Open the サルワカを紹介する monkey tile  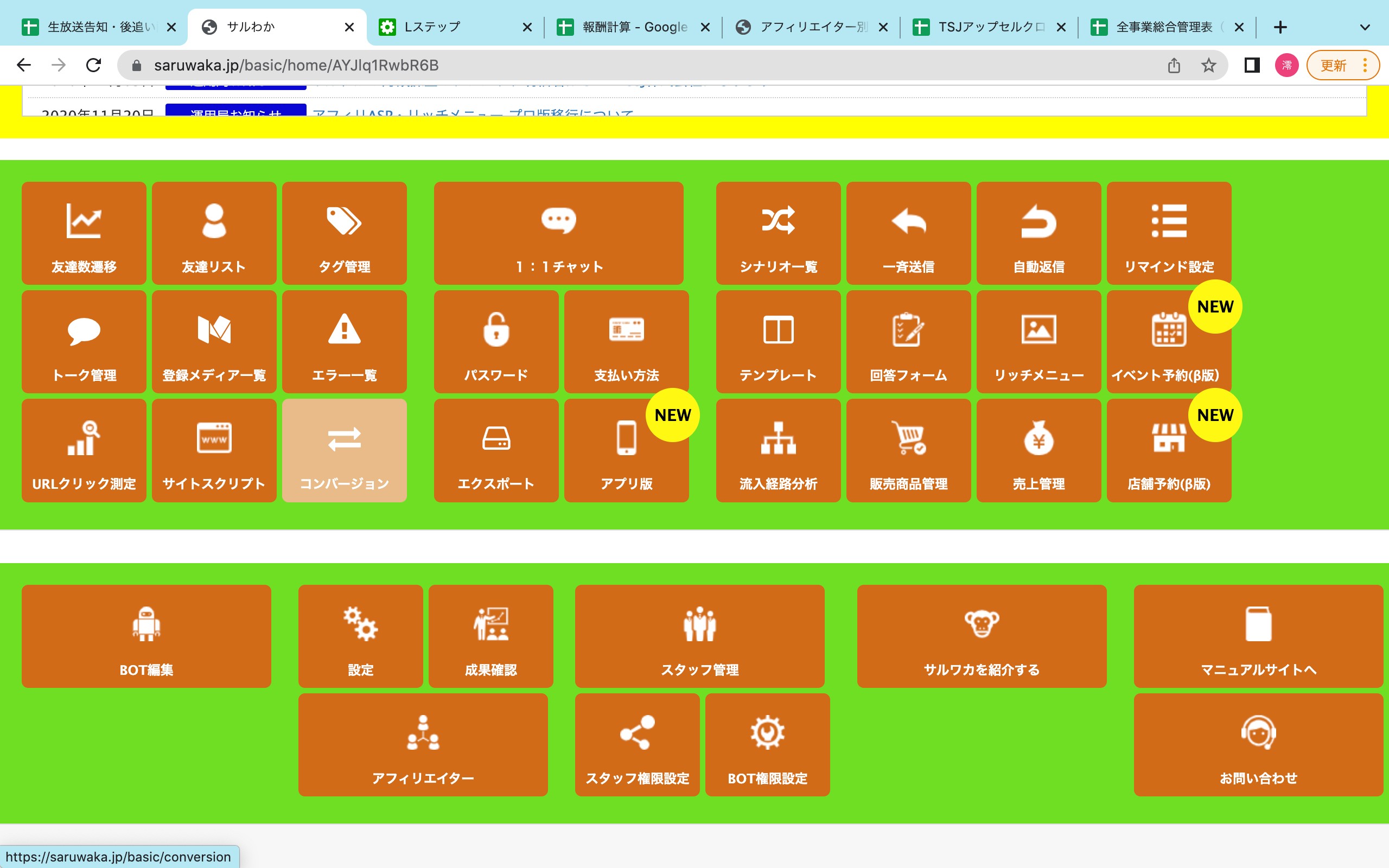[982, 636]
